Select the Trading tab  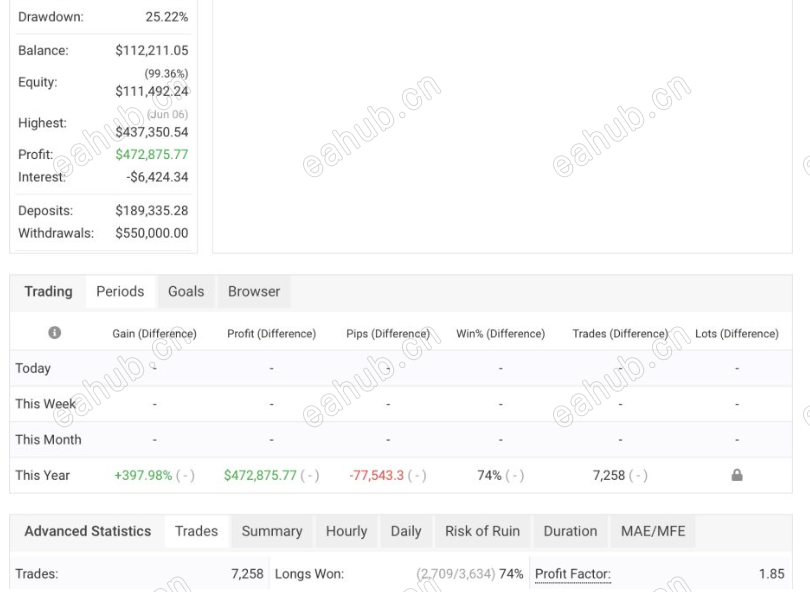coord(49,291)
